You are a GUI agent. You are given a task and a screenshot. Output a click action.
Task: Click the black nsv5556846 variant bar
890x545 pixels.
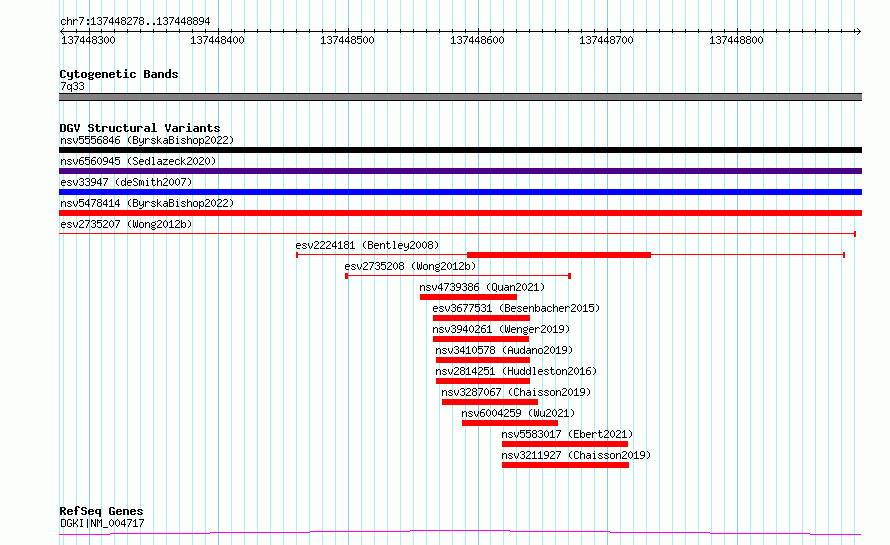[x=460, y=150]
